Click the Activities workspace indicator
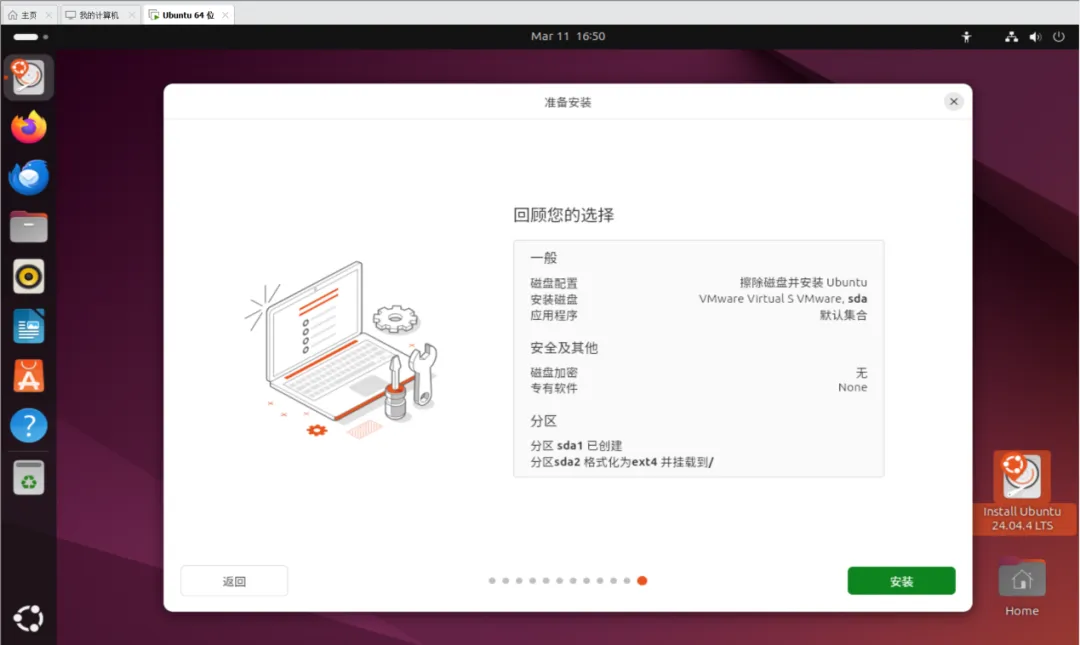This screenshot has height=645, width=1080. 30,37
